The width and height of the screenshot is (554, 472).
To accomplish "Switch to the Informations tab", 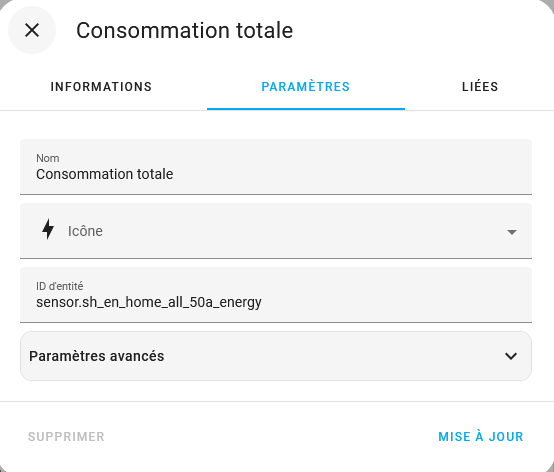I will click(x=101, y=87).
